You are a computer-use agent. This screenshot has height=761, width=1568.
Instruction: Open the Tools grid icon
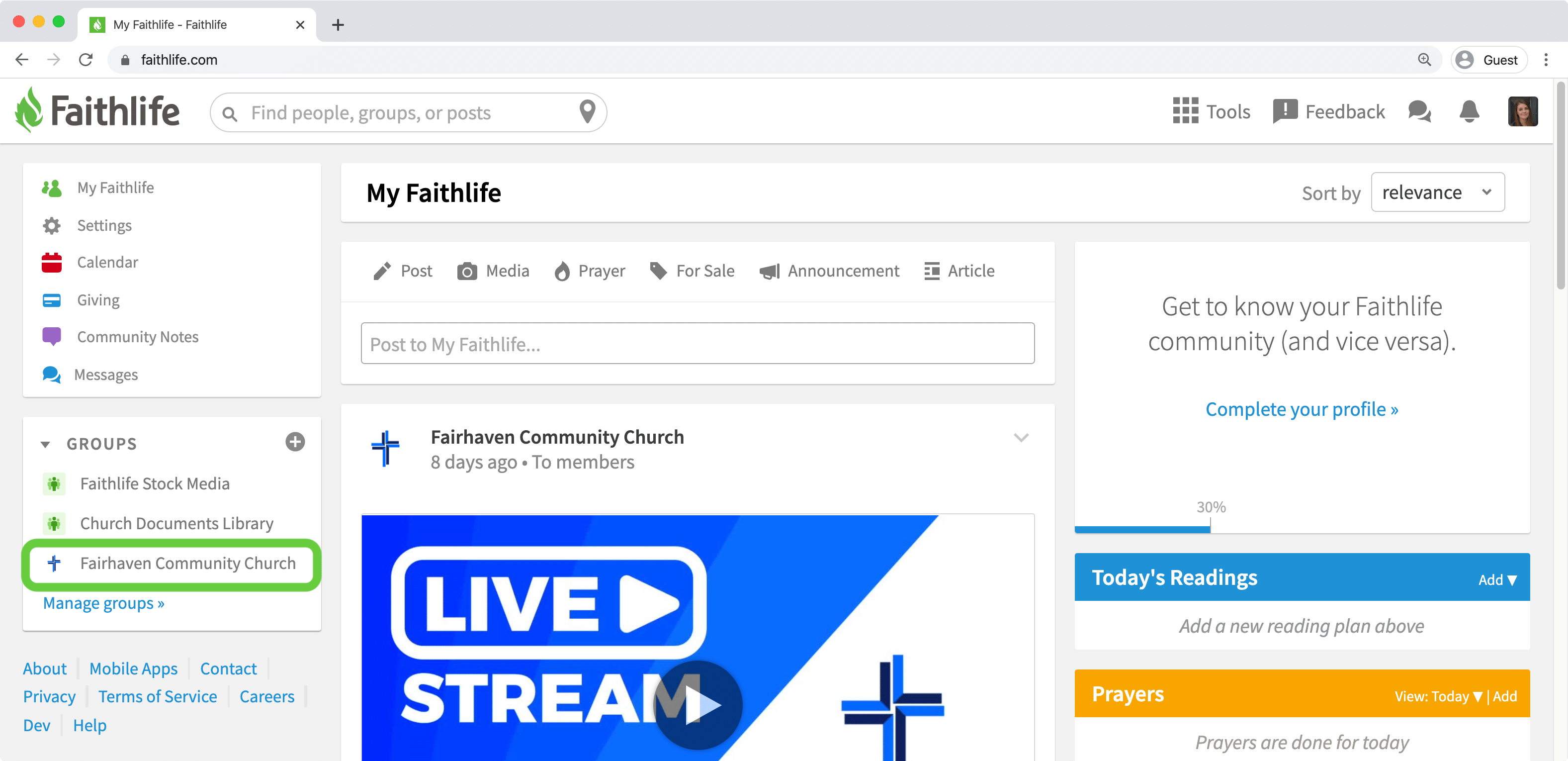click(1185, 111)
